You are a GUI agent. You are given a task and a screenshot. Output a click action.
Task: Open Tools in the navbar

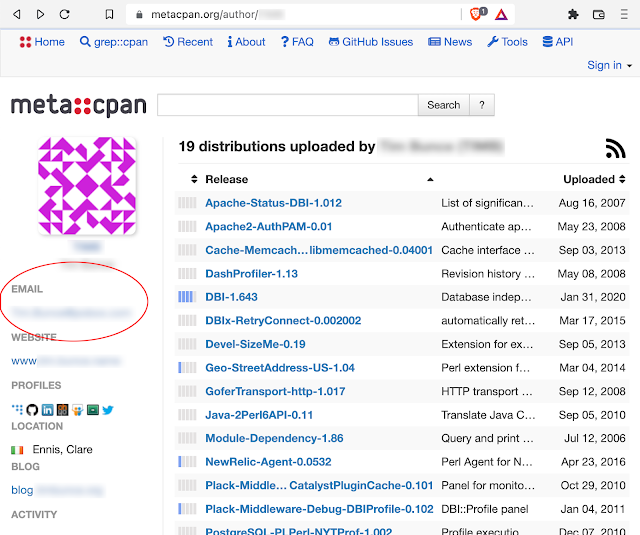pyautogui.click(x=507, y=42)
